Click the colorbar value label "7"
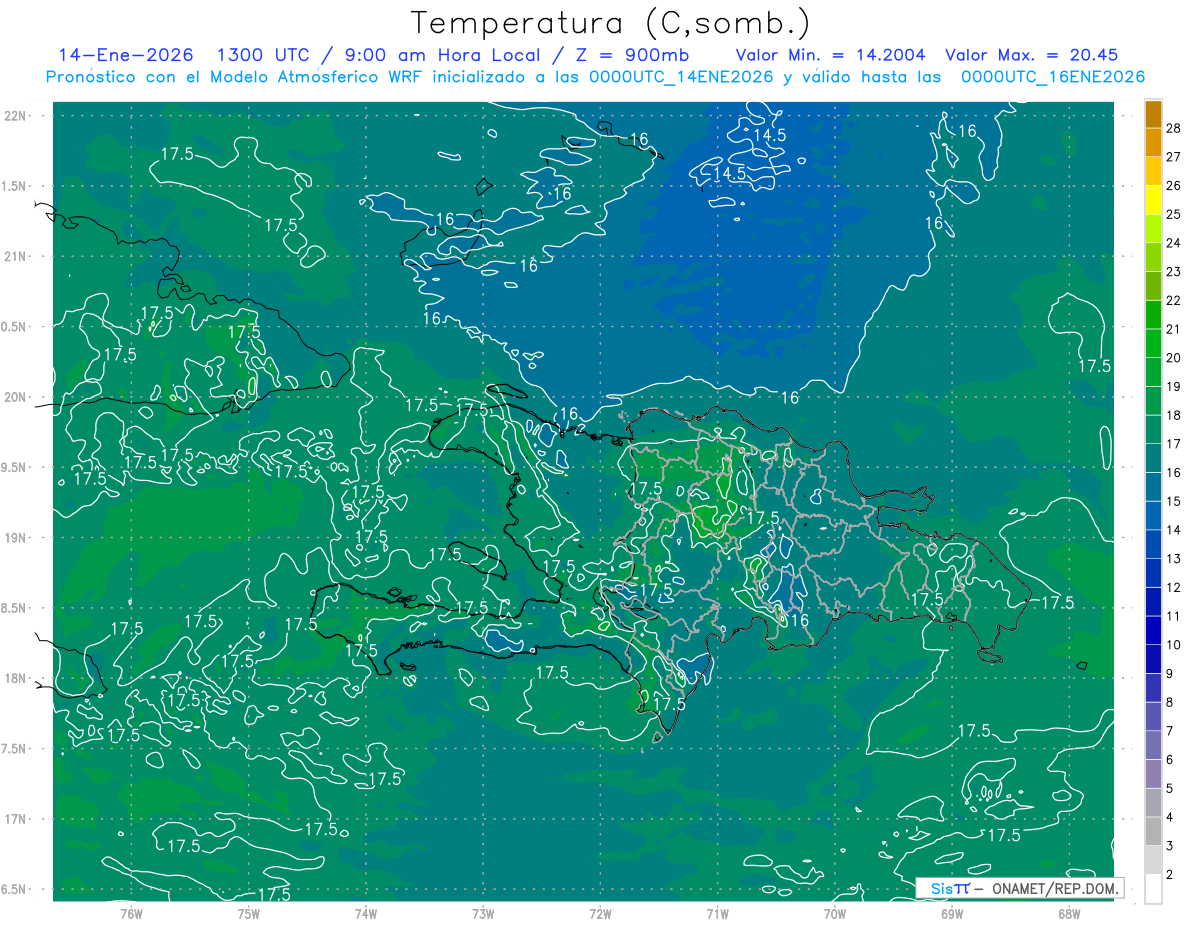1200x927 pixels. 1171,731
